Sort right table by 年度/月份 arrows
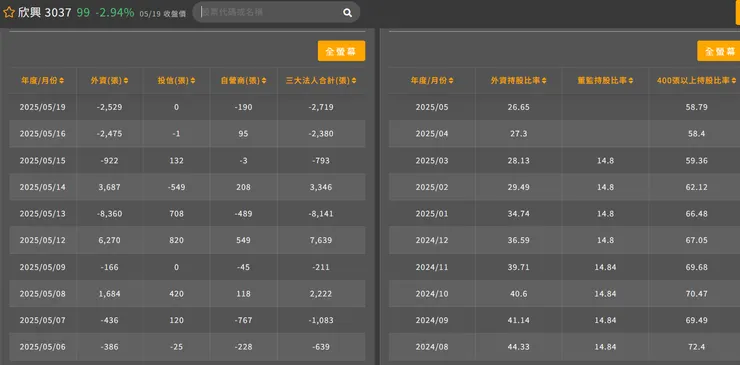Viewport: 740px width, 365px height. coord(451,81)
